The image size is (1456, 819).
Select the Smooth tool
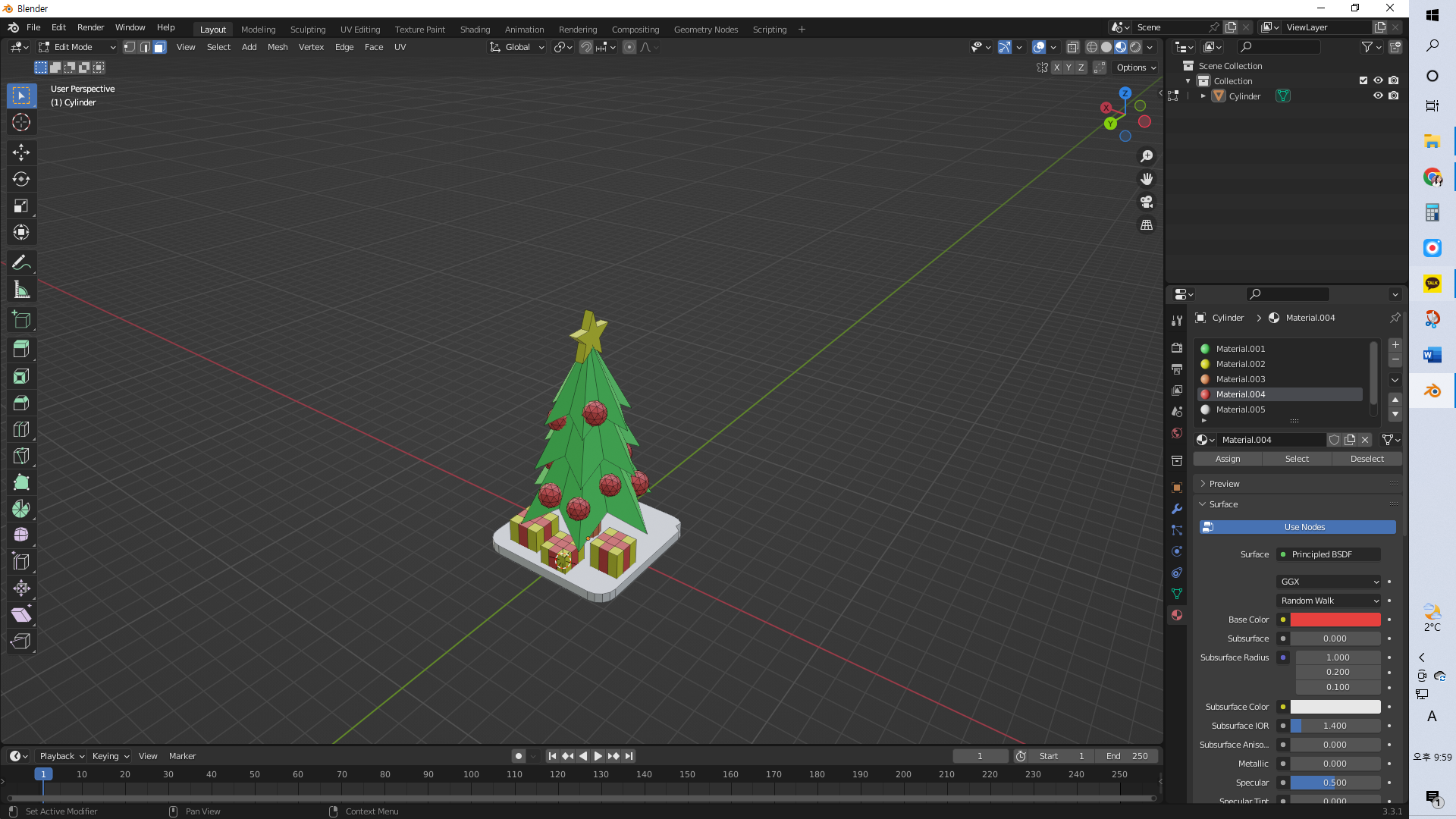point(21,535)
